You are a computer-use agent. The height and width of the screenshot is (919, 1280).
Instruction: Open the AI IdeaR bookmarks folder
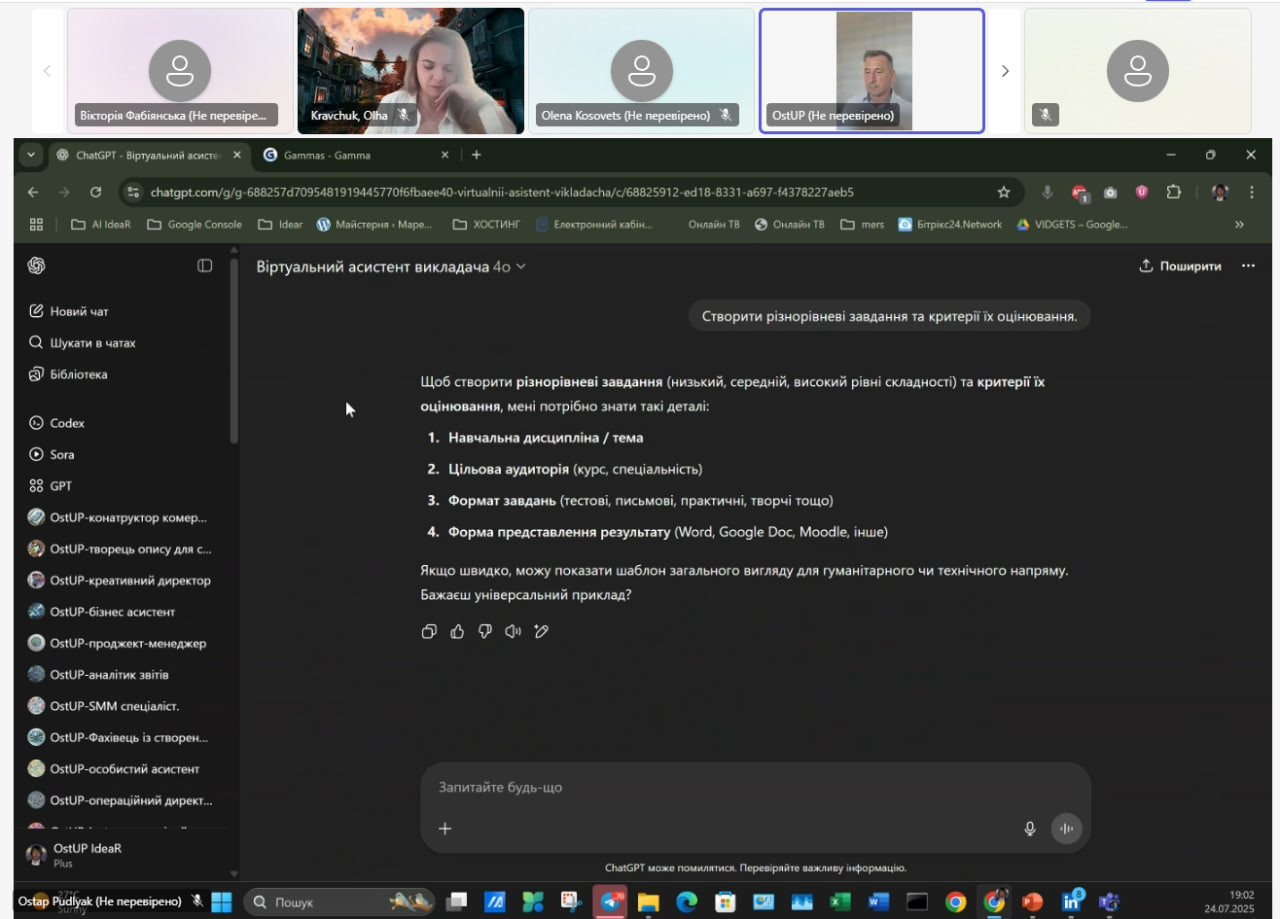(101, 224)
